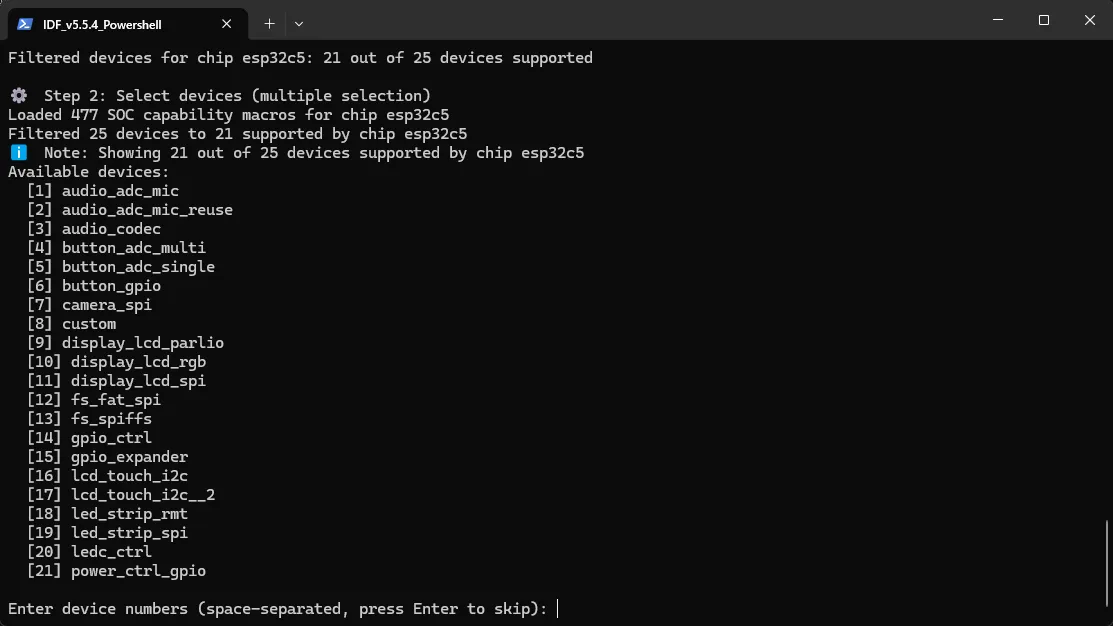Click the led_strip_rmt entry text

click(x=129, y=514)
